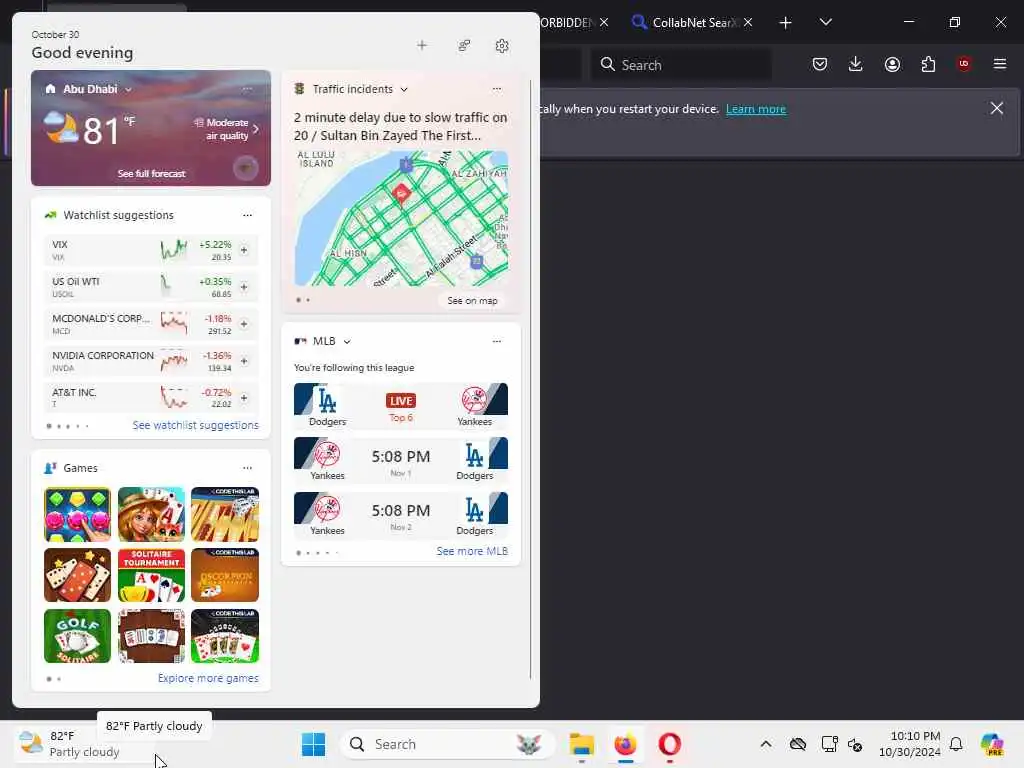Open the Firefox list all tabs chevron

(x=825, y=23)
